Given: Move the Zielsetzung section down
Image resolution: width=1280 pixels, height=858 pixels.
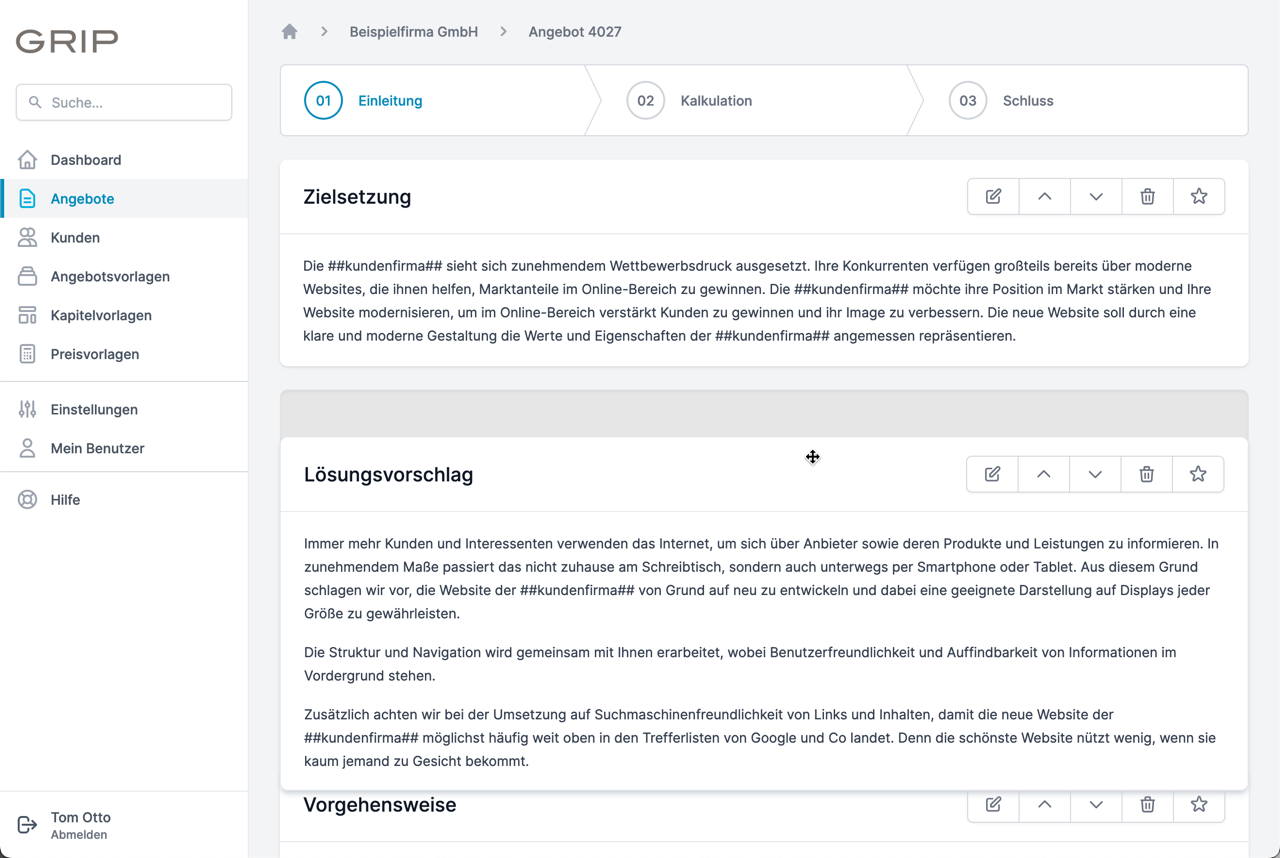Looking at the screenshot, I should tap(1095, 196).
